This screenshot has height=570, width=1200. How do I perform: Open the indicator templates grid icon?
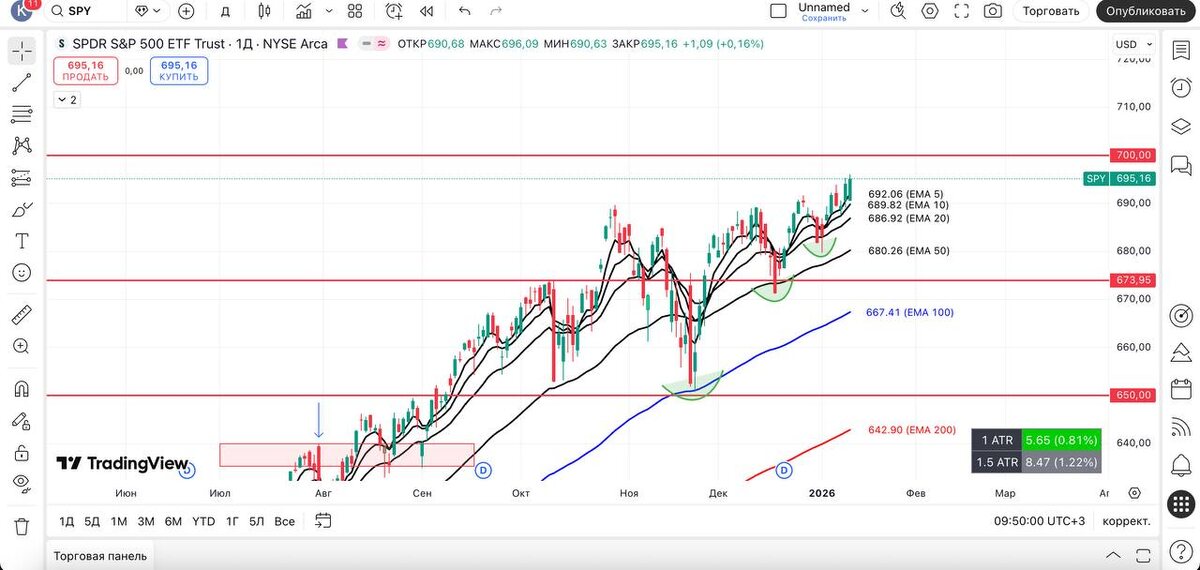354,11
